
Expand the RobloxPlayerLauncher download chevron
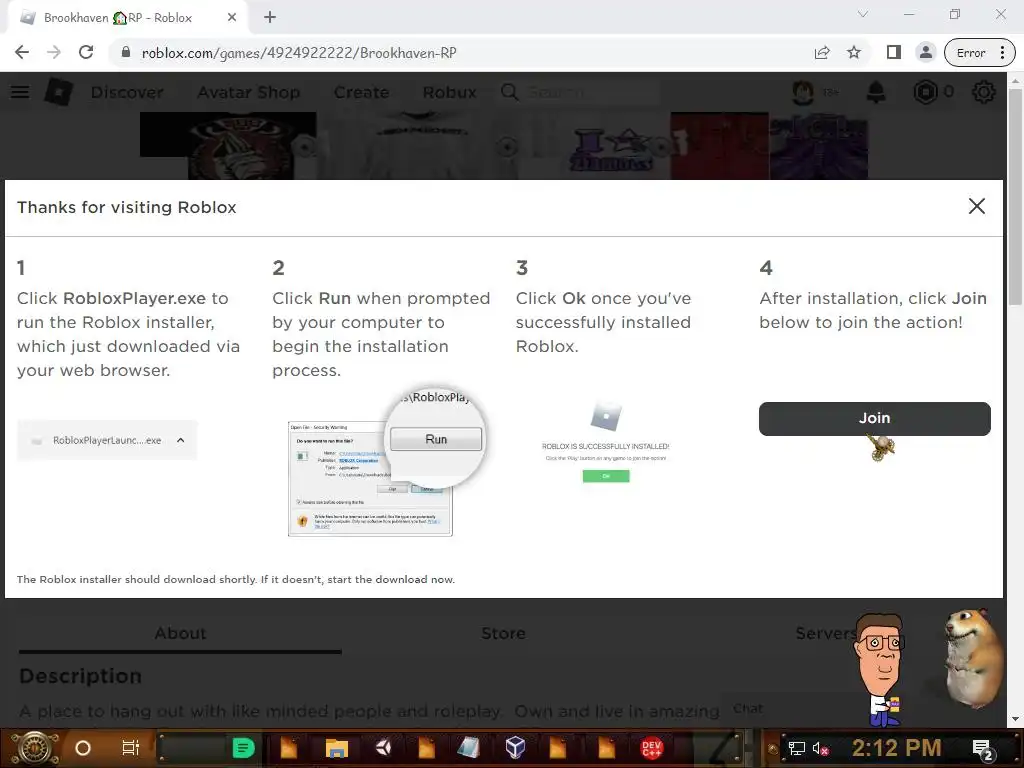coord(181,440)
